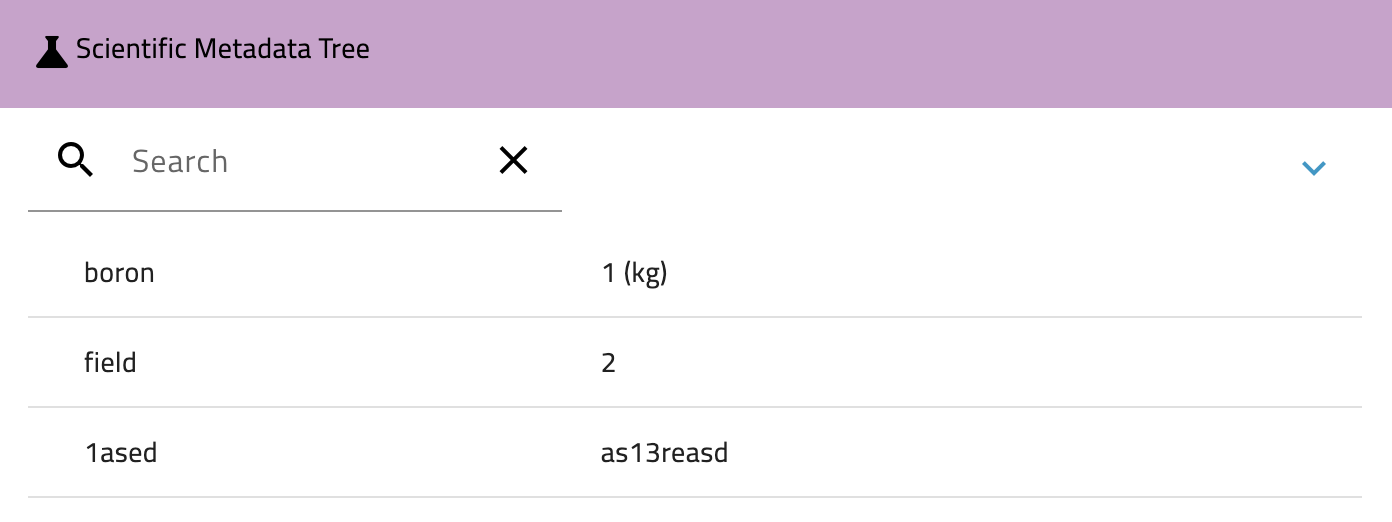The image size is (1392, 522).
Task: Focus the Search input field
Action: click(x=300, y=162)
